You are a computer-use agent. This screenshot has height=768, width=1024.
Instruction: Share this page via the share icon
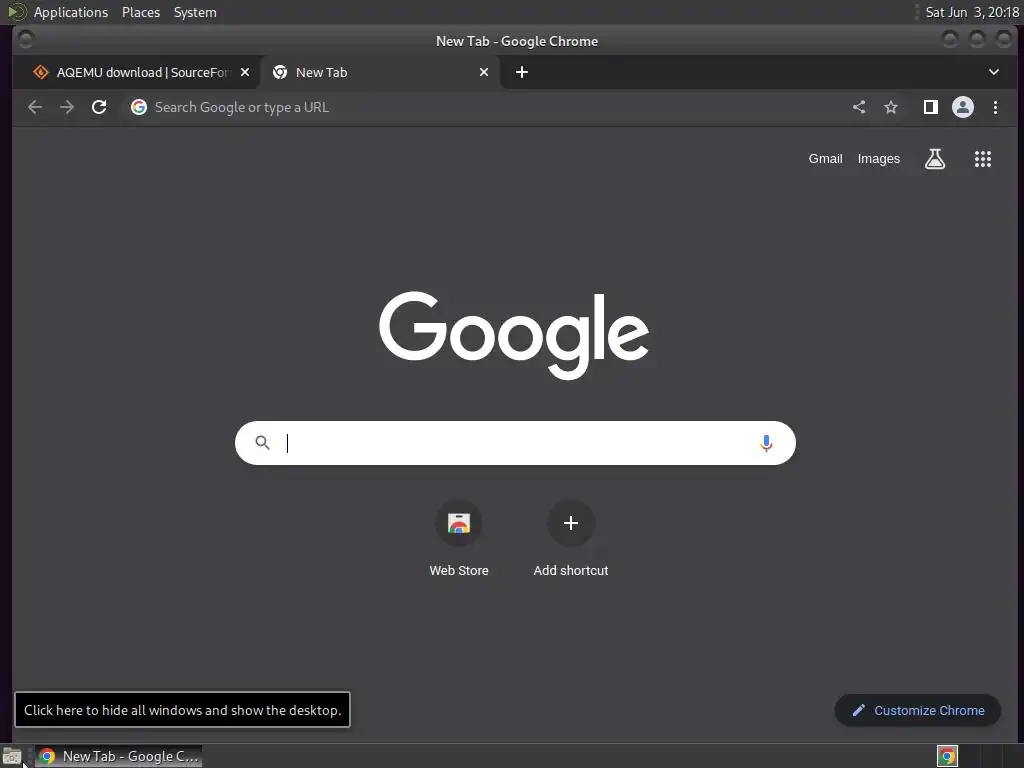click(859, 107)
